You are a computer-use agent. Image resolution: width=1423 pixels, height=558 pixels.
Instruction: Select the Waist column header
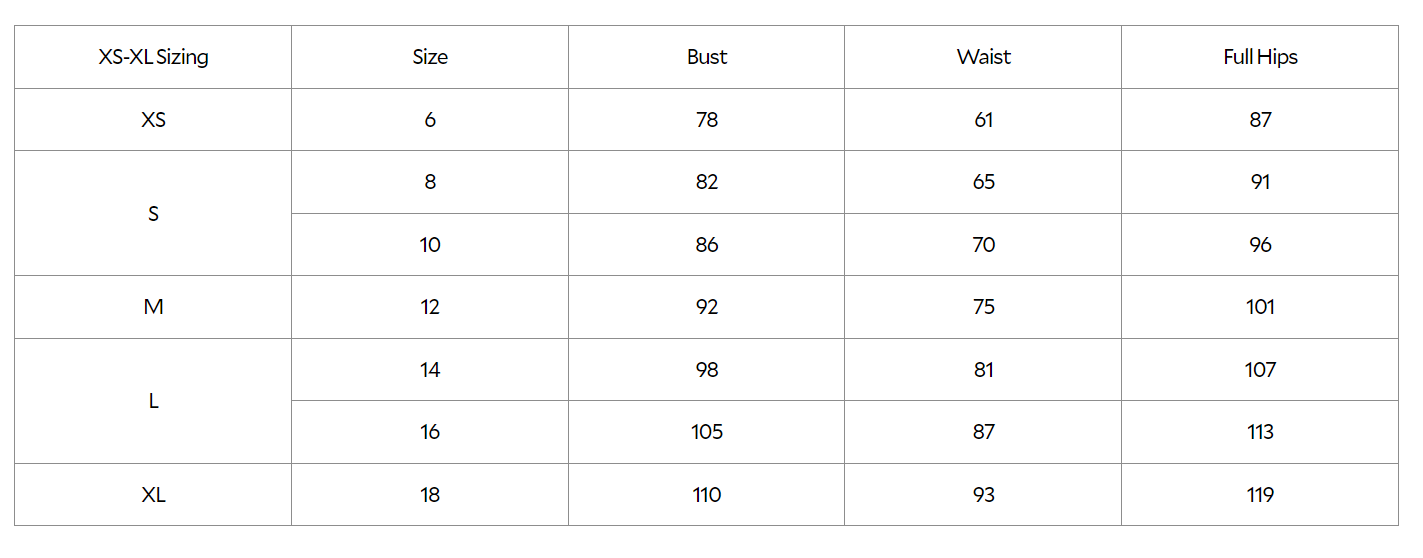(x=983, y=57)
